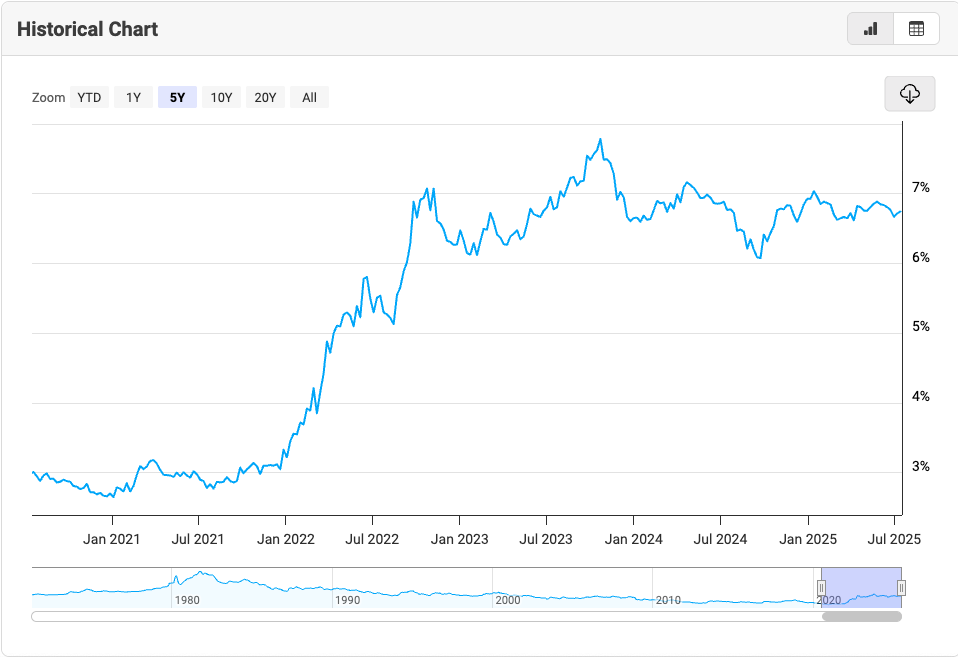The image size is (958, 657).
Task: Click the Jan 2022 axis label
Action: 286,539
